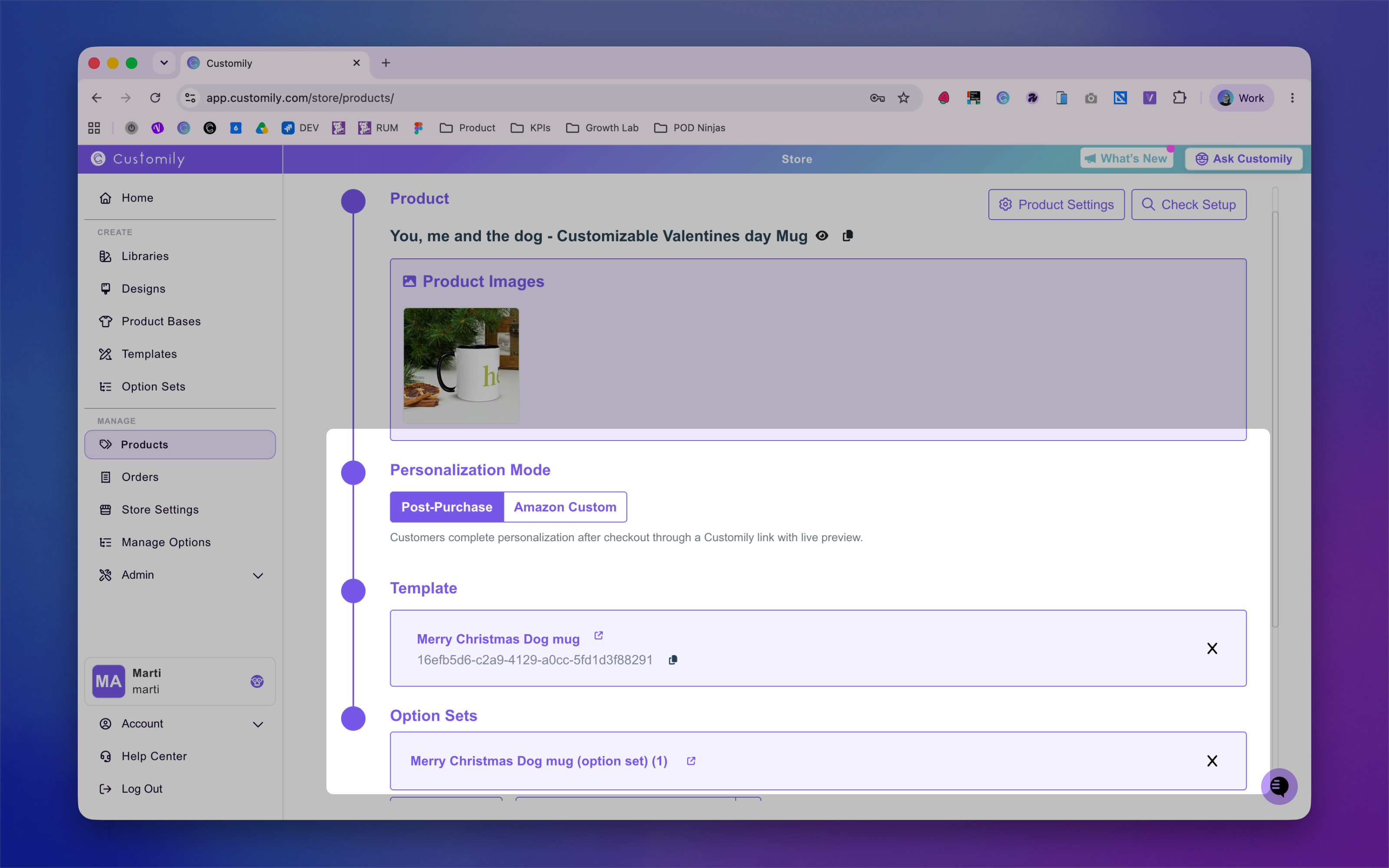Select Post-Purchase personalization mode
Image resolution: width=1389 pixels, height=868 pixels.
tap(447, 507)
